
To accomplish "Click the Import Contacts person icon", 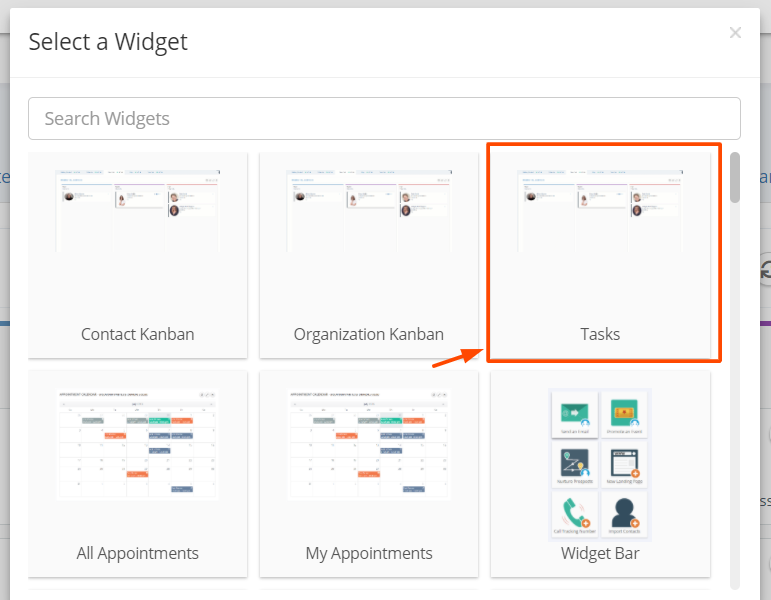I will coord(624,512).
